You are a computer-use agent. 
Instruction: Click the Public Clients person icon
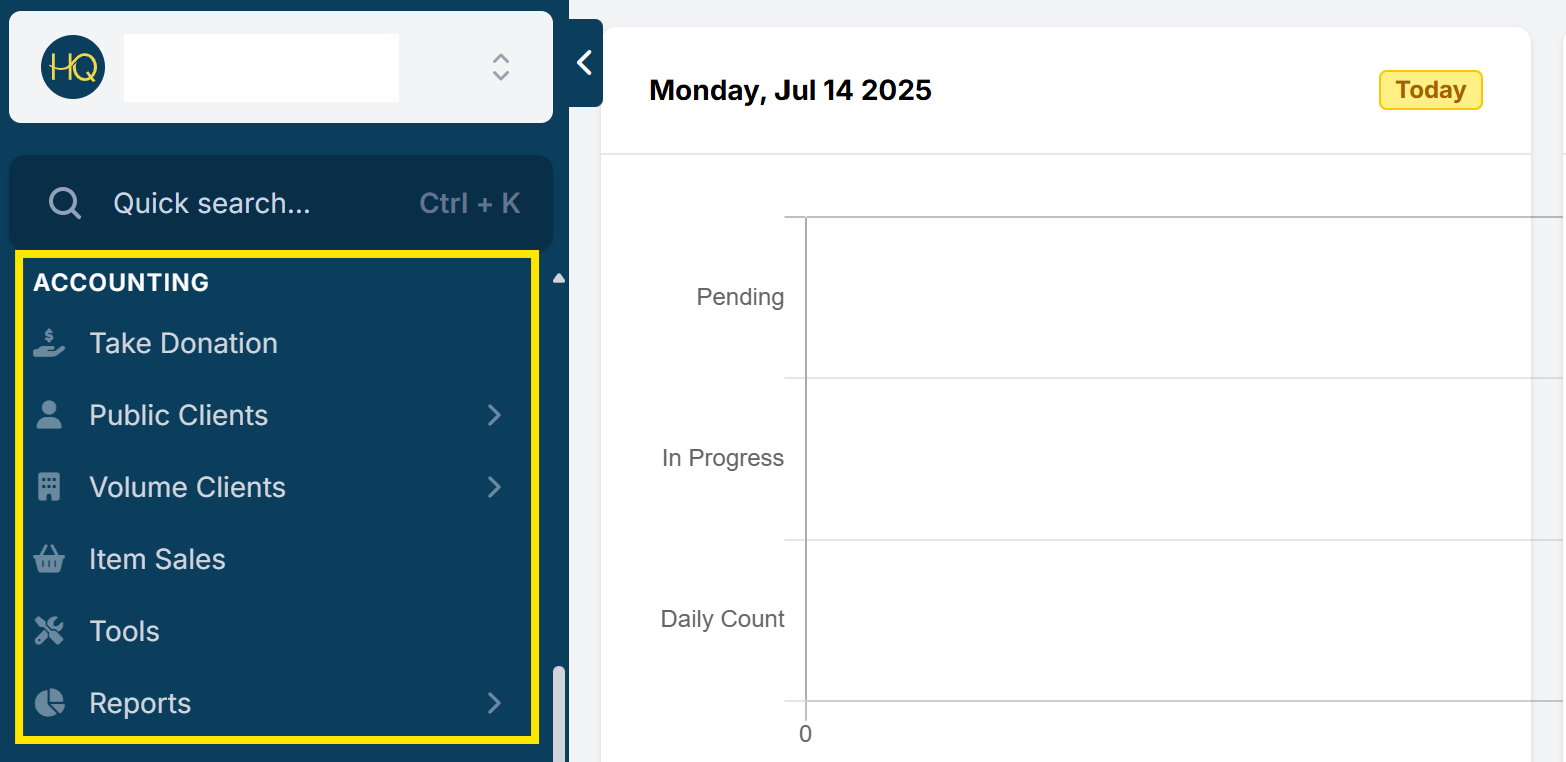[x=49, y=415]
